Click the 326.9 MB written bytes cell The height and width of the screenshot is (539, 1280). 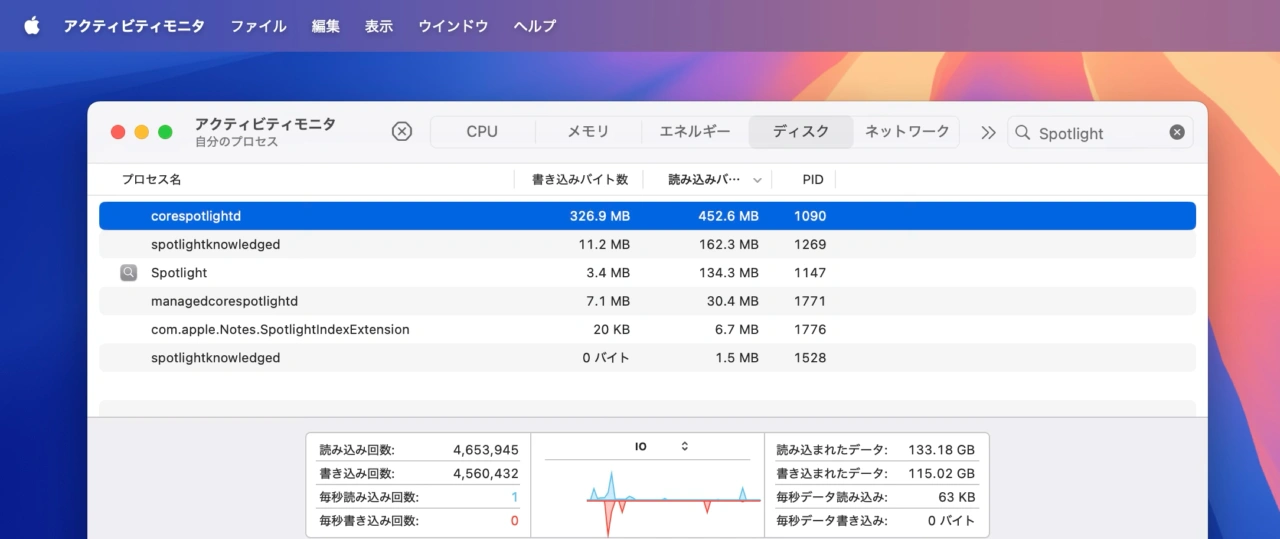tap(600, 216)
